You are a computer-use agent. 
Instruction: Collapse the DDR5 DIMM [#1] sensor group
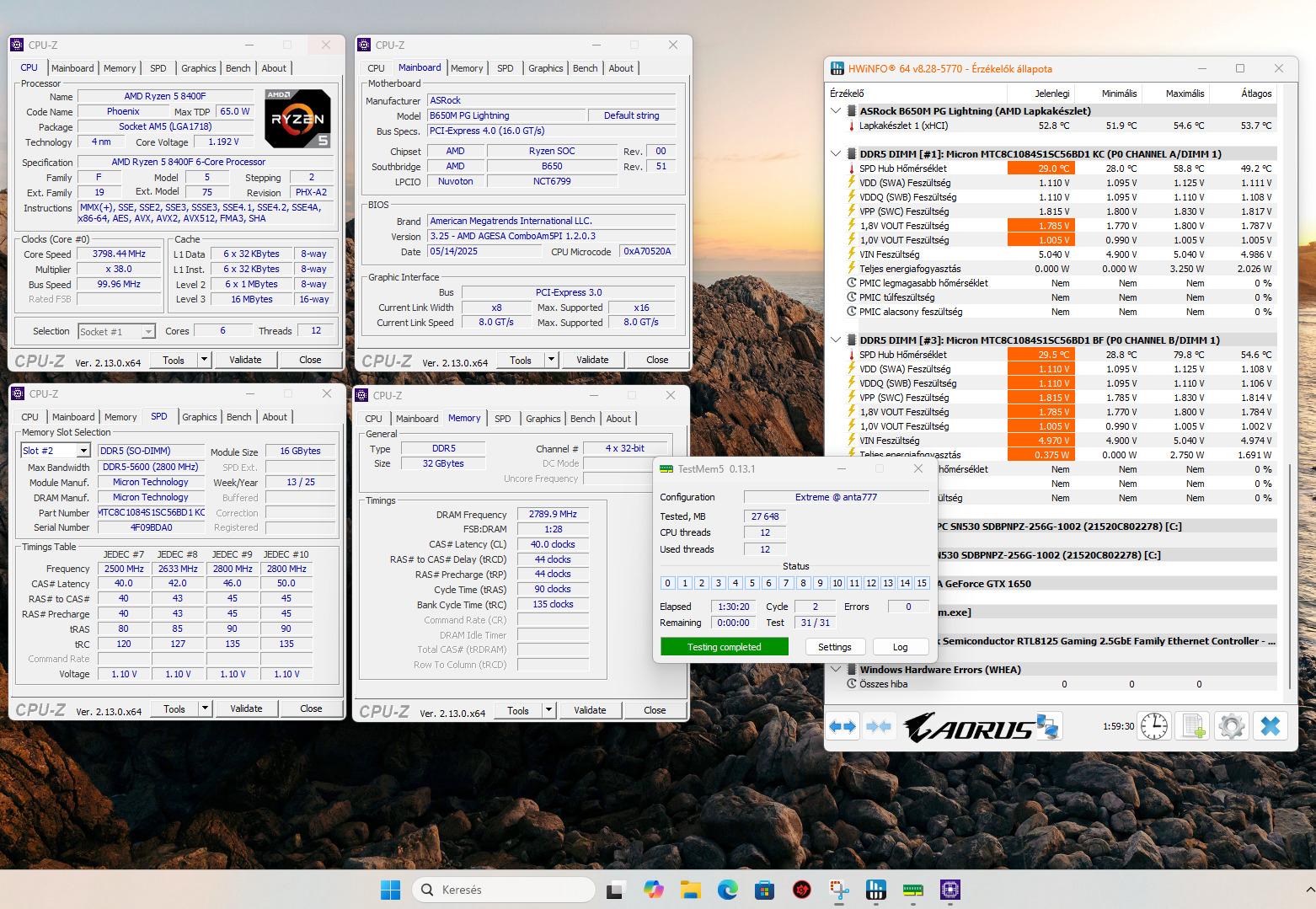click(836, 153)
